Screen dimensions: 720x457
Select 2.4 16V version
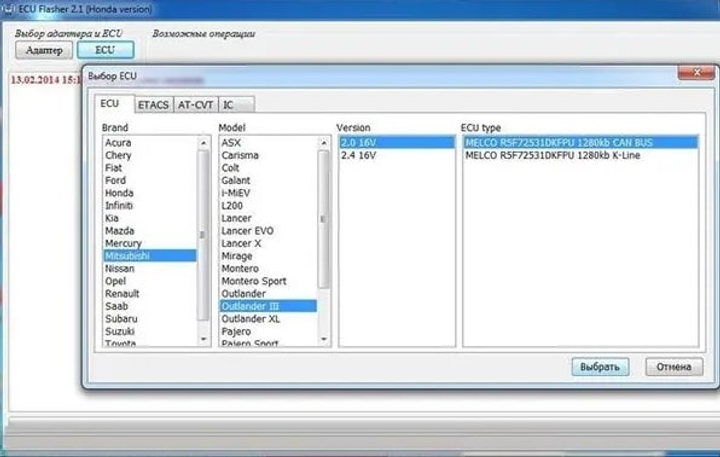[397, 155]
